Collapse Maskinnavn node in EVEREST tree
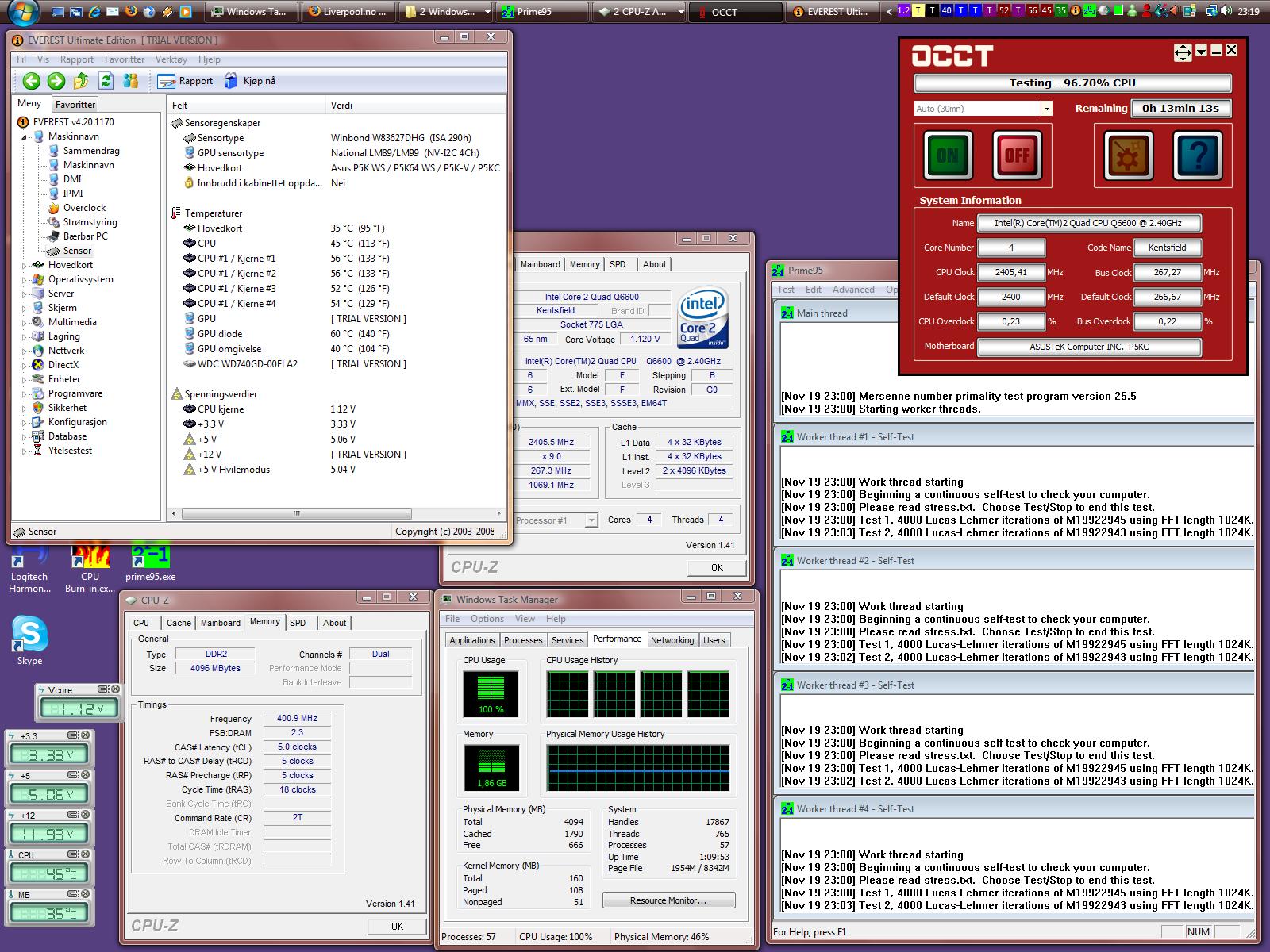 pyautogui.click(x=25, y=136)
